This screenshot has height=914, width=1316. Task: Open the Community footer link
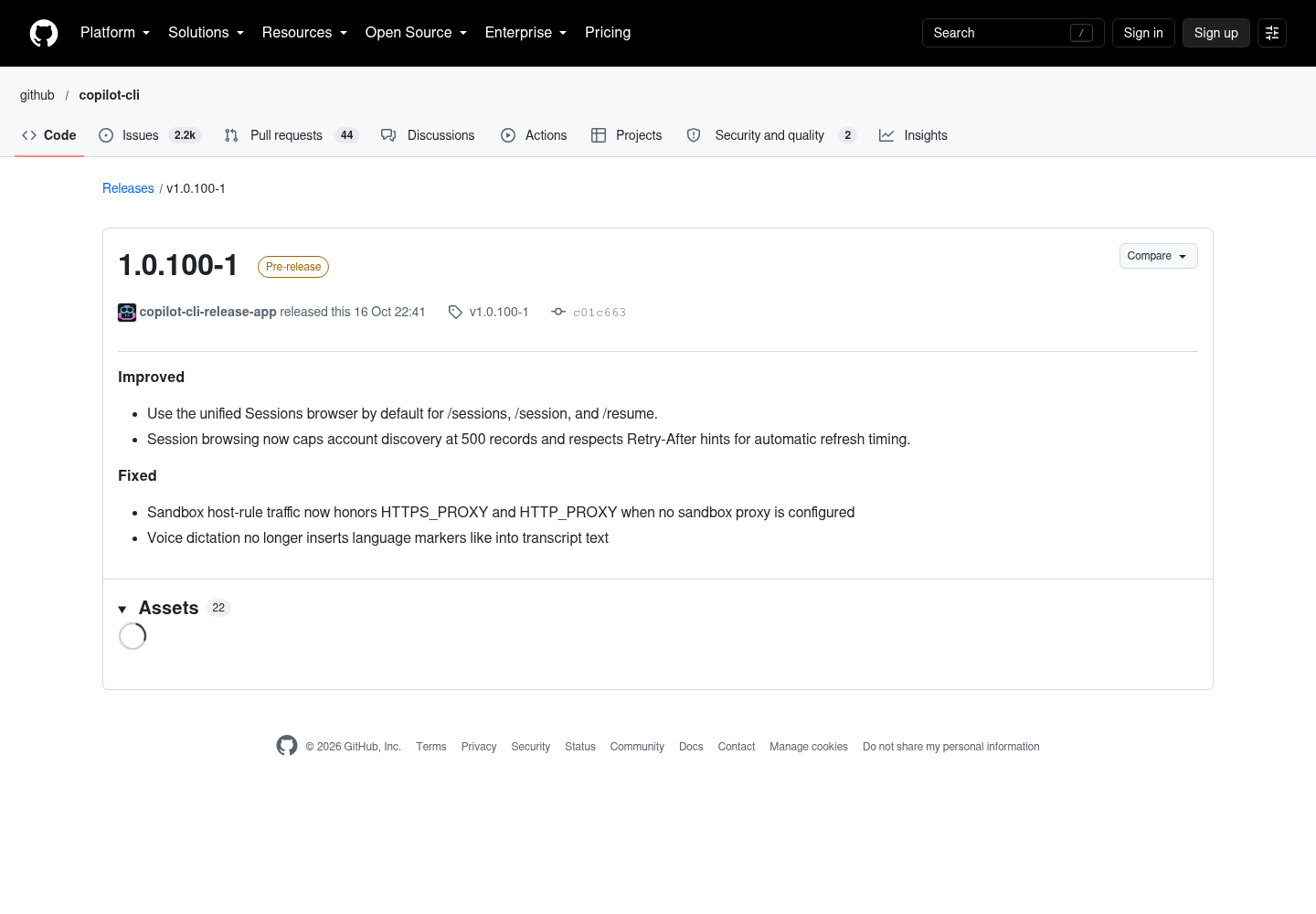(637, 747)
